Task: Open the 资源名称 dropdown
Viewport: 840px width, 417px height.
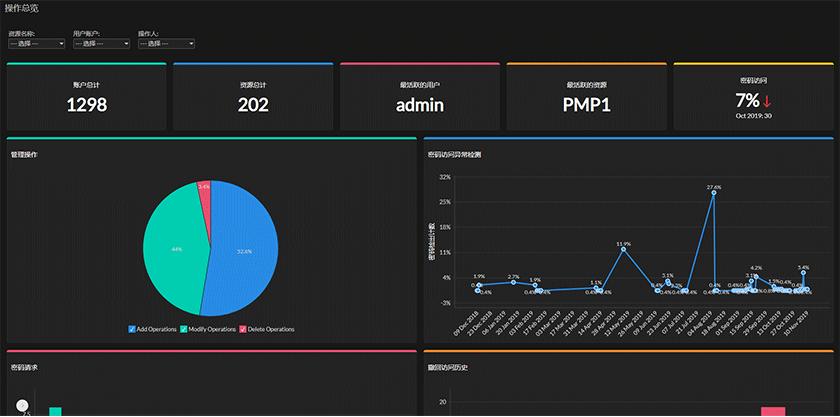Action: click(x=36, y=43)
